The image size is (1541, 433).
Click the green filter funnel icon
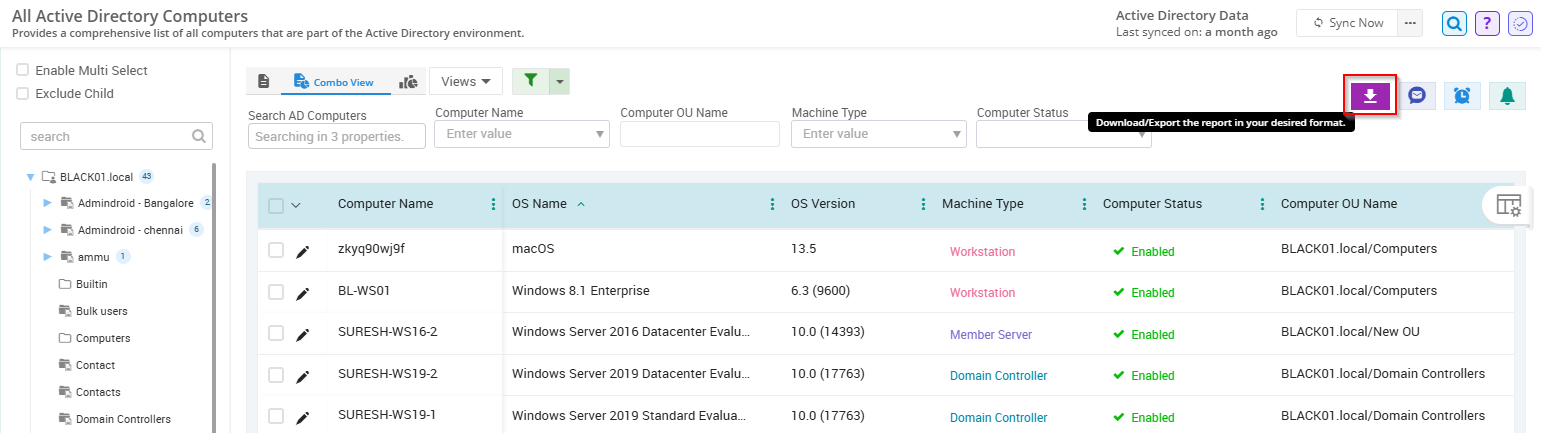[x=530, y=81]
